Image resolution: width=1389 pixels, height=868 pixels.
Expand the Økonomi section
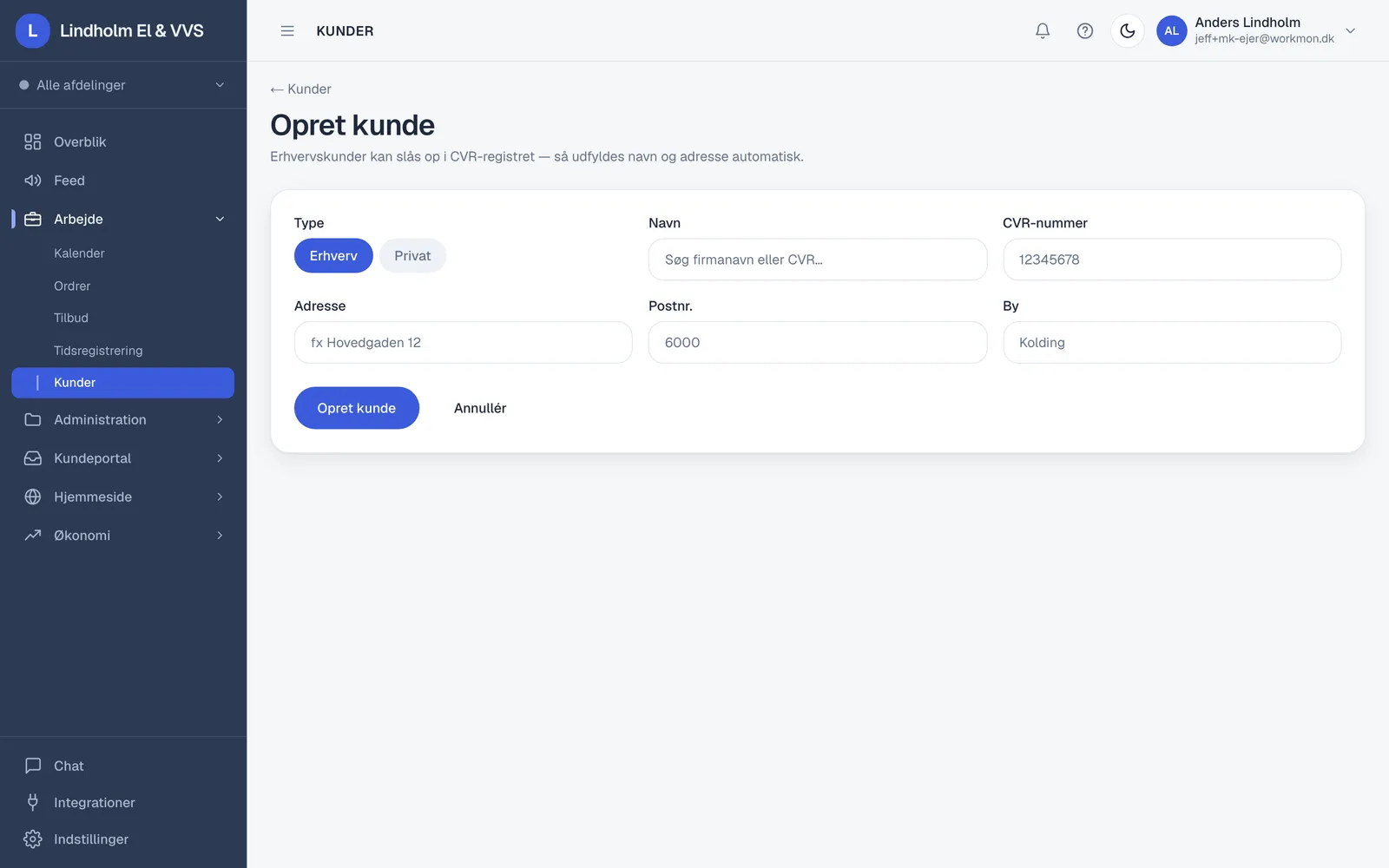coord(123,536)
